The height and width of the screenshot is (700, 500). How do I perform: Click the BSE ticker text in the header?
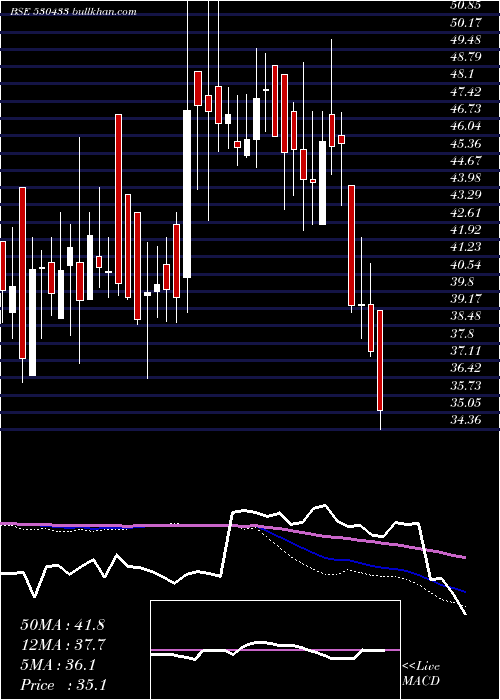[74, 12]
